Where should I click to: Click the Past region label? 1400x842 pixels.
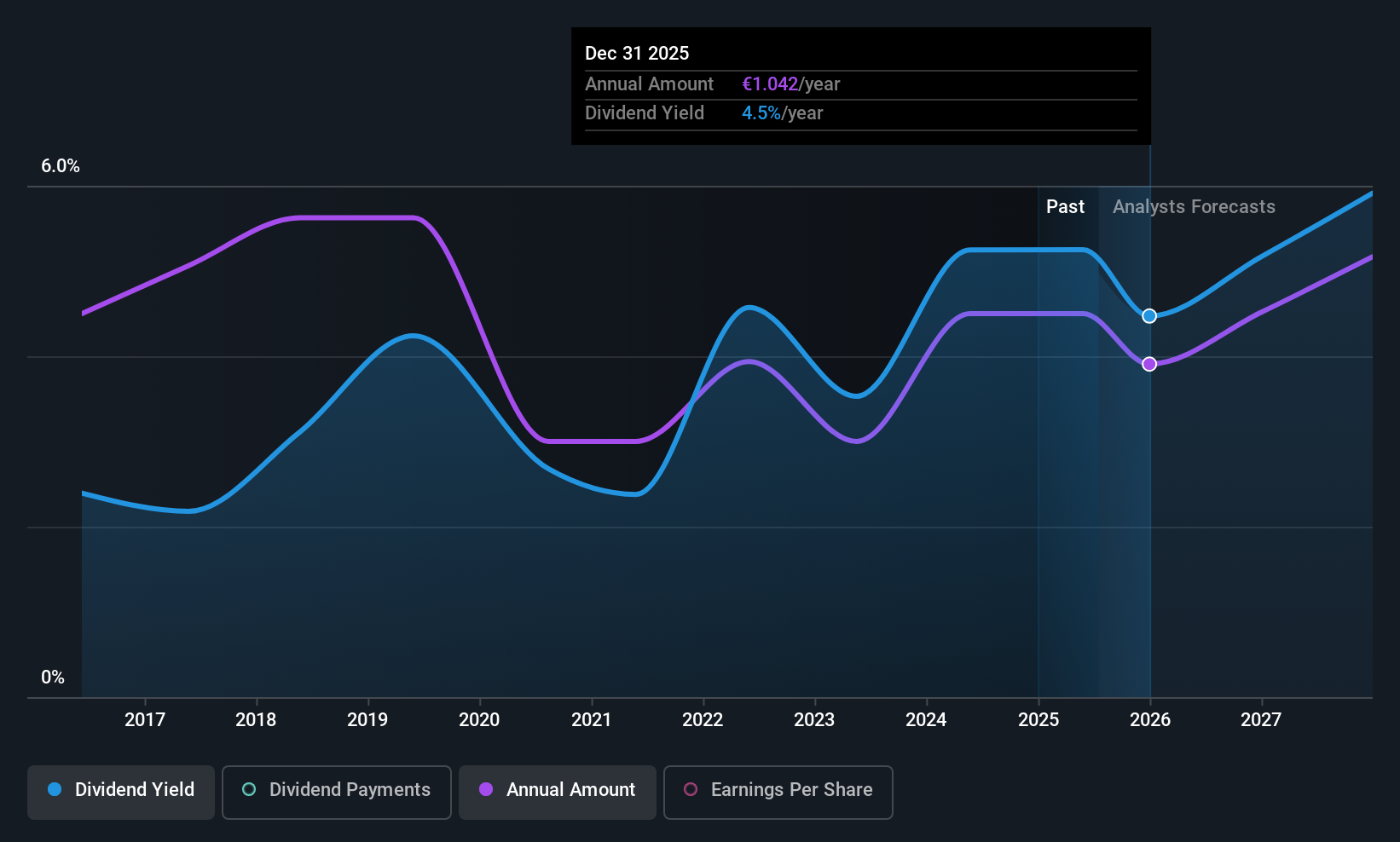1065,206
